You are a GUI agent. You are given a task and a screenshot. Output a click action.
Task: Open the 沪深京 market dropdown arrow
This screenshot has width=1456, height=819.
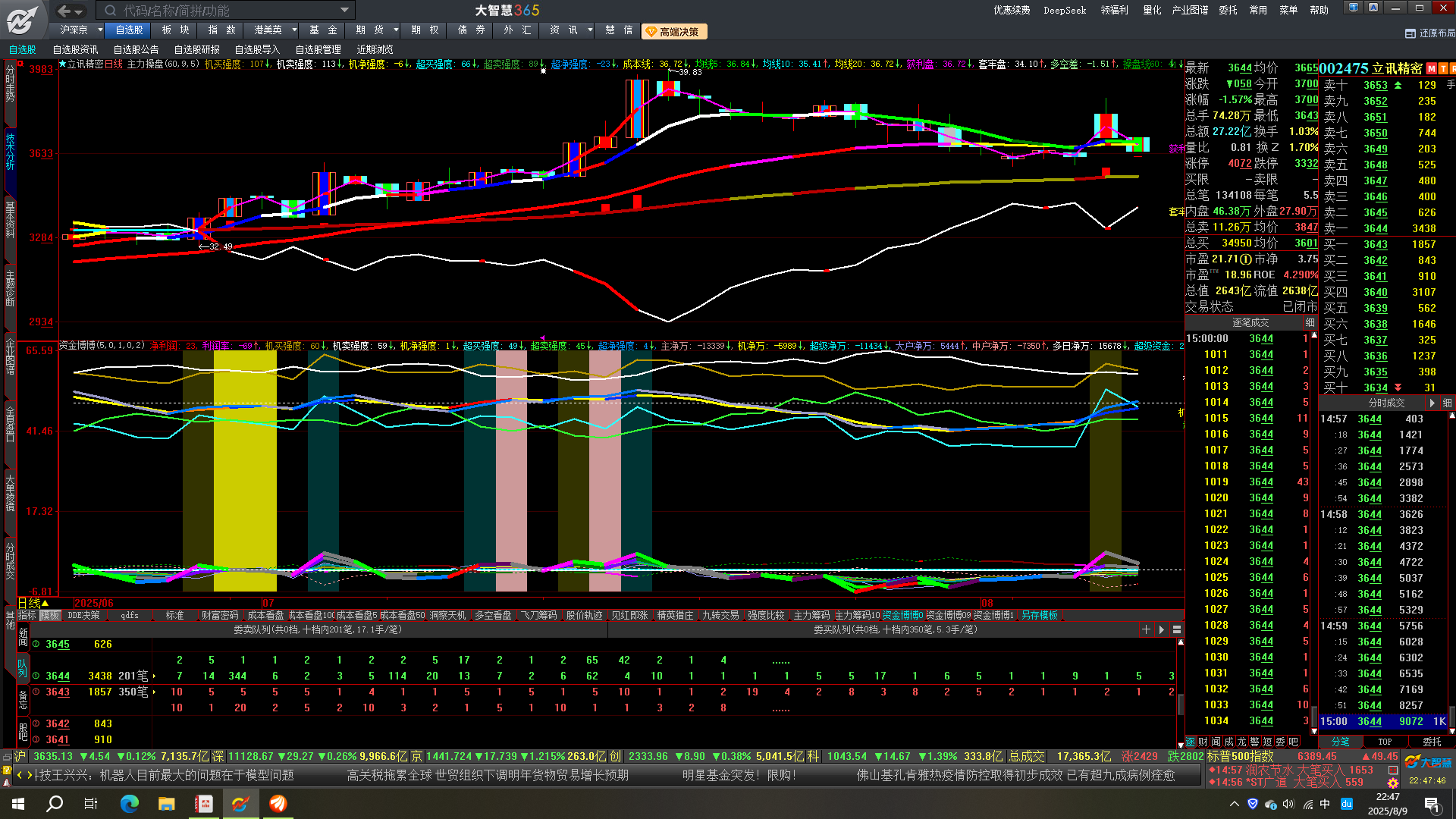[x=100, y=30]
